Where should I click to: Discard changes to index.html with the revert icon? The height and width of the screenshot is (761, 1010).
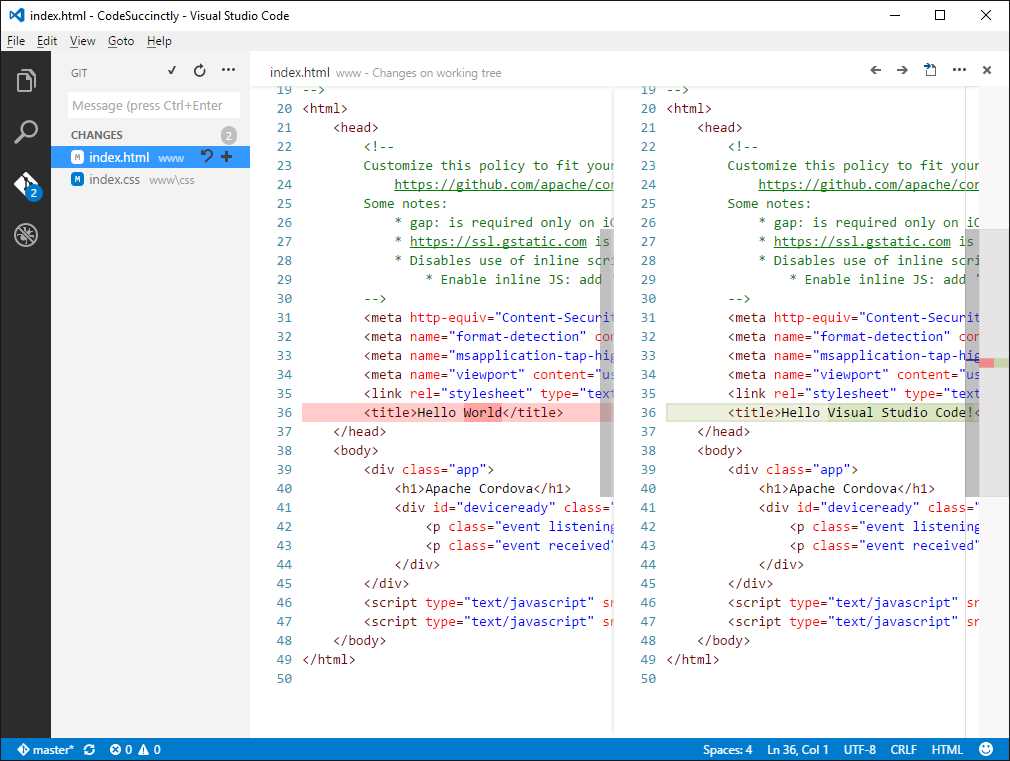(208, 157)
